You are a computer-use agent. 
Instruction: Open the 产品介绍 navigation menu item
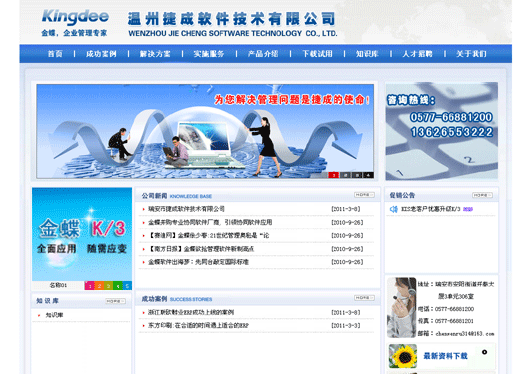click(x=263, y=54)
